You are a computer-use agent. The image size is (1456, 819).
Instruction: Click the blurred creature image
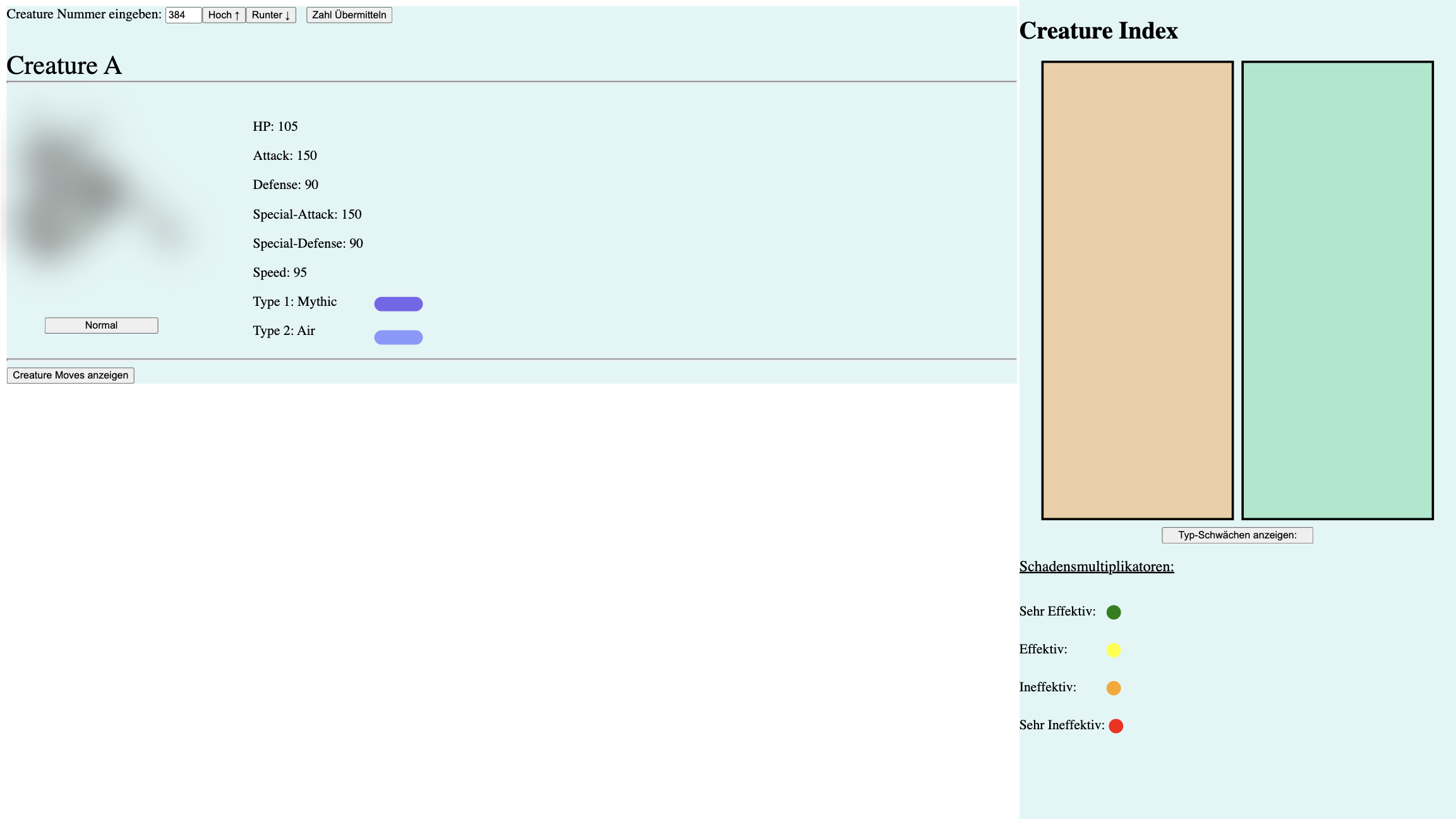pos(102,196)
